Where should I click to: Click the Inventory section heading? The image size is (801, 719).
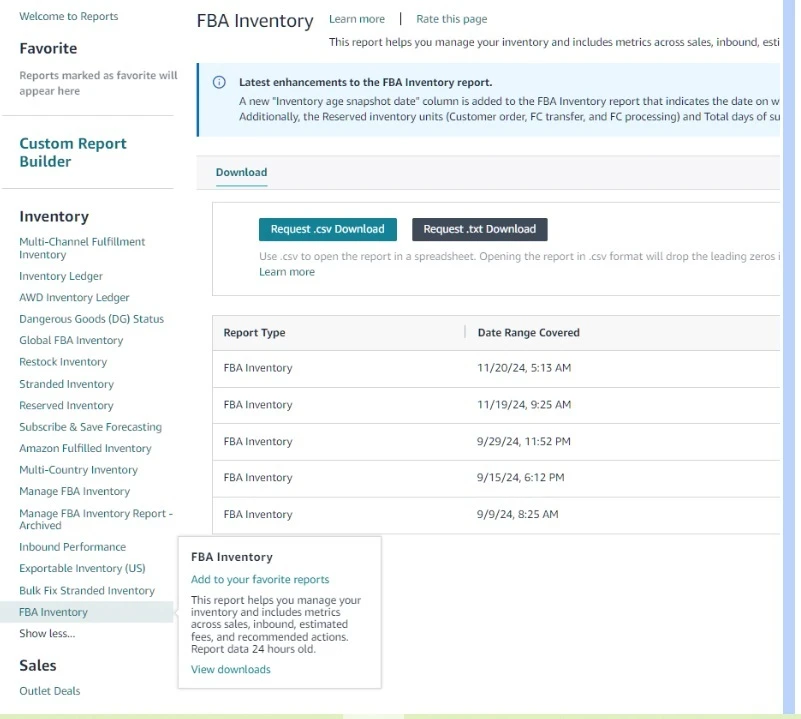pyautogui.click(x=54, y=217)
